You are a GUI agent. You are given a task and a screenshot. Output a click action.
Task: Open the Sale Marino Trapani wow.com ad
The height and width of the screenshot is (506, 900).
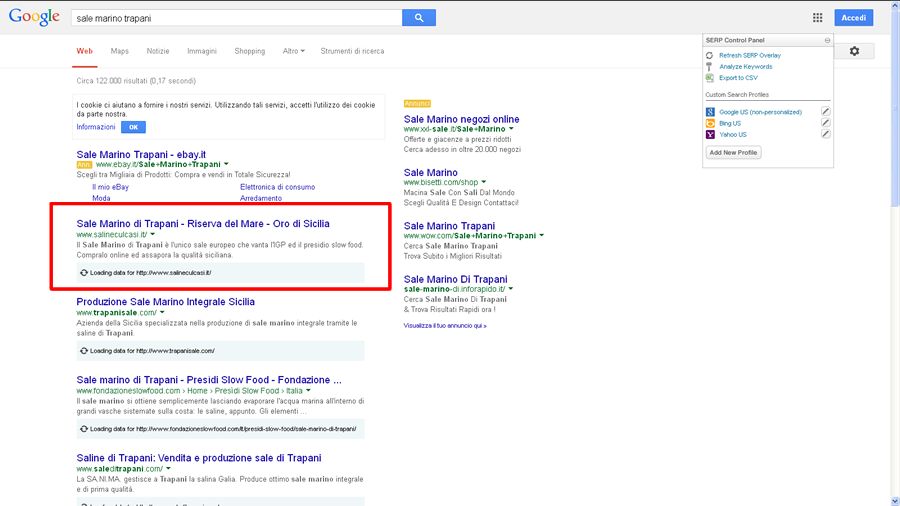pos(449,226)
